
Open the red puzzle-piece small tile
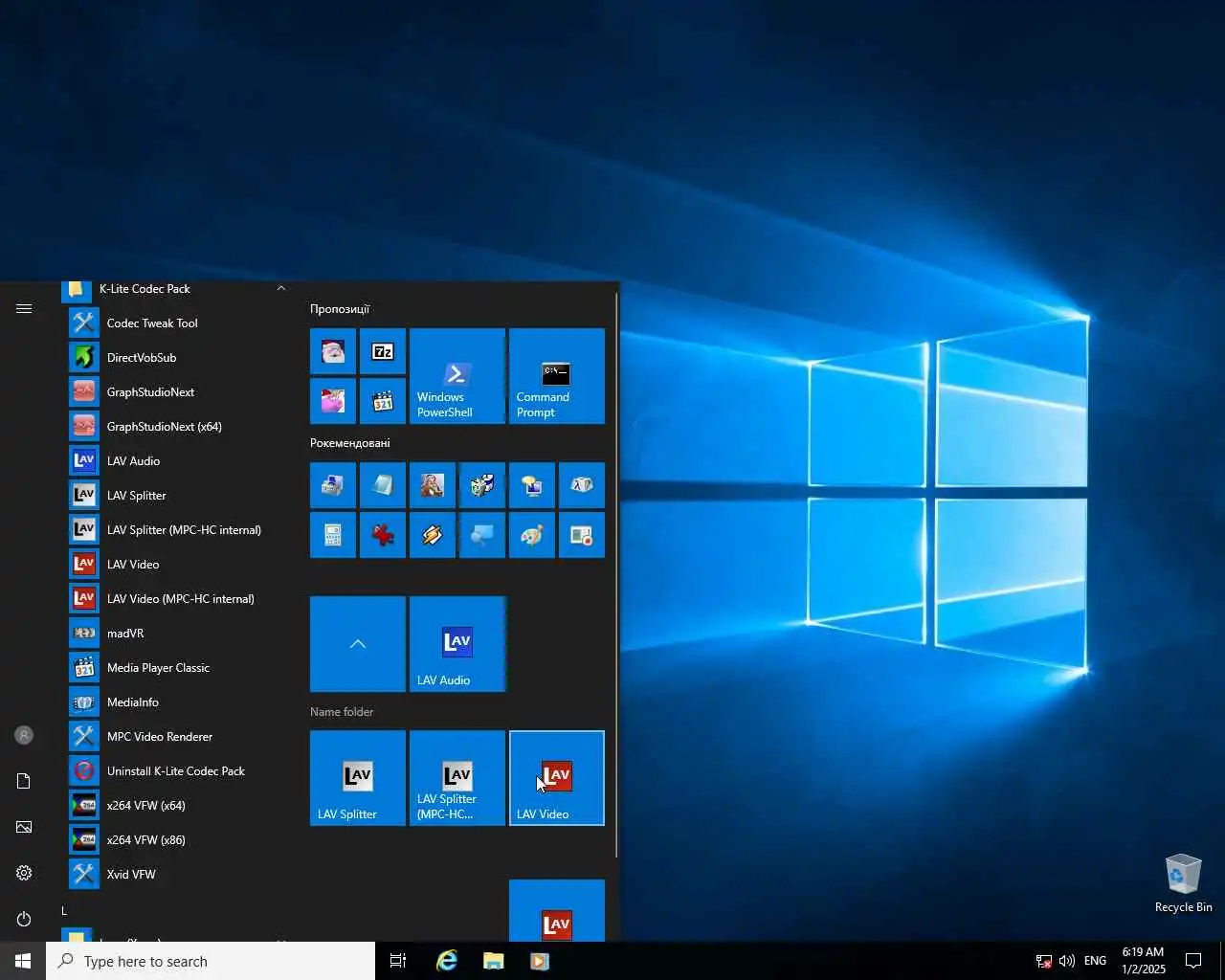coord(383,535)
